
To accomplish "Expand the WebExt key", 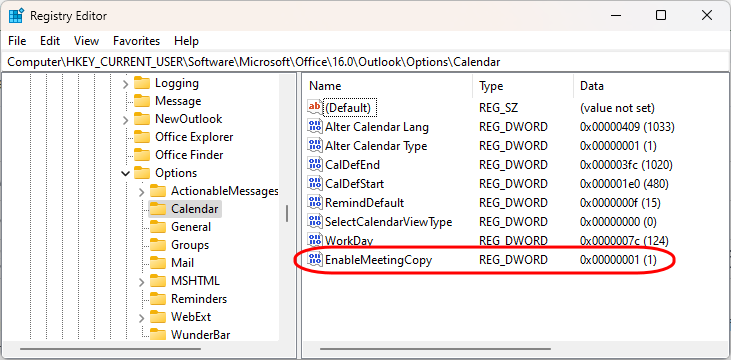I will click(142, 318).
